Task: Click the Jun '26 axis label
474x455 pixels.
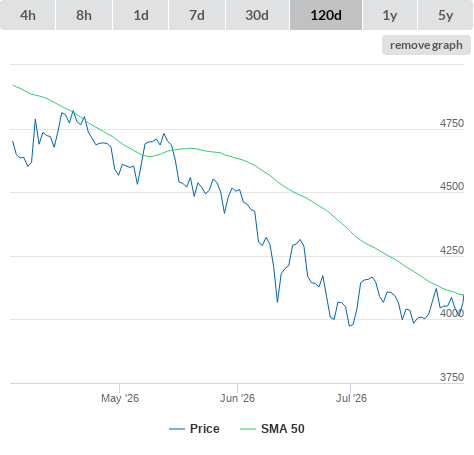Action: pyautogui.click(x=237, y=398)
